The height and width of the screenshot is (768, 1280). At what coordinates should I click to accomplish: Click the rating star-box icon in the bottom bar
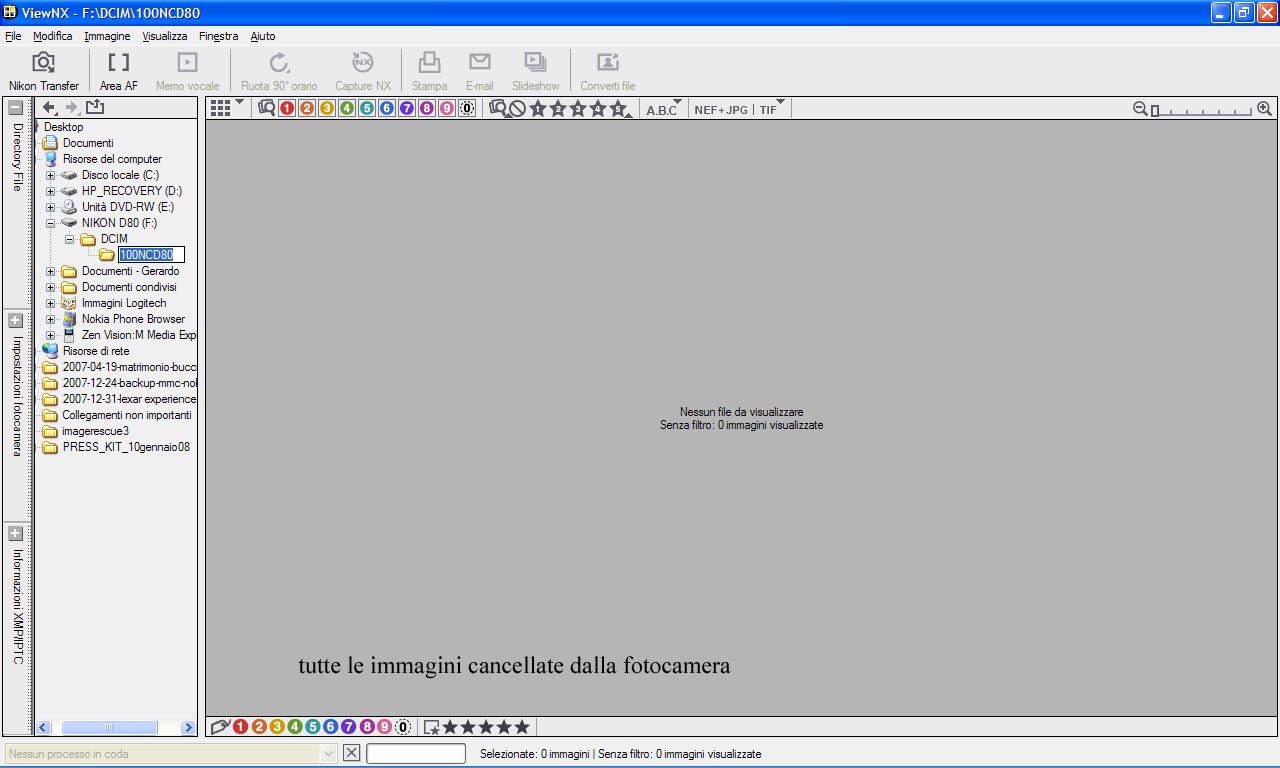[x=431, y=727]
